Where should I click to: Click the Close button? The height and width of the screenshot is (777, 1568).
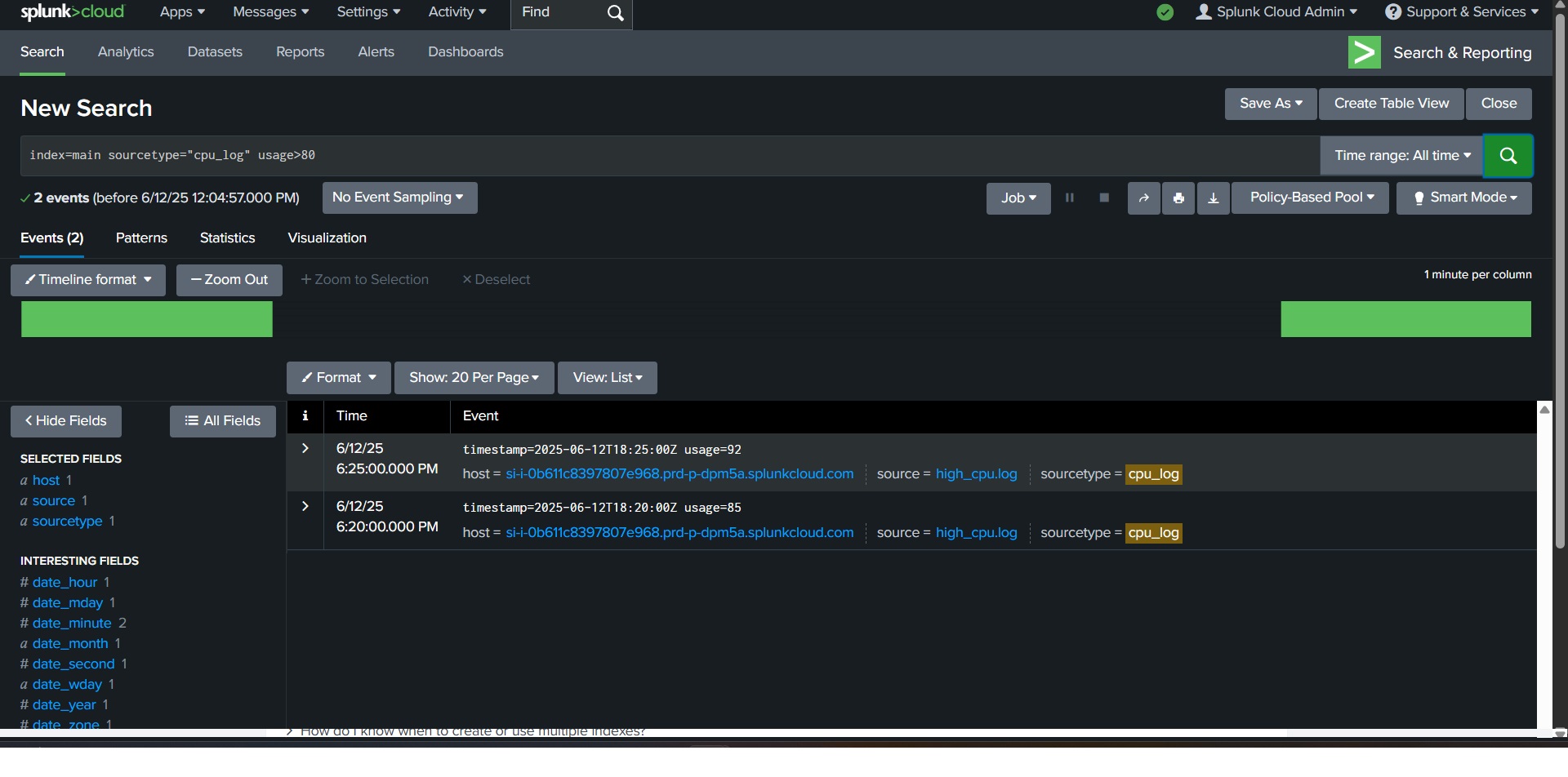pos(1499,104)
